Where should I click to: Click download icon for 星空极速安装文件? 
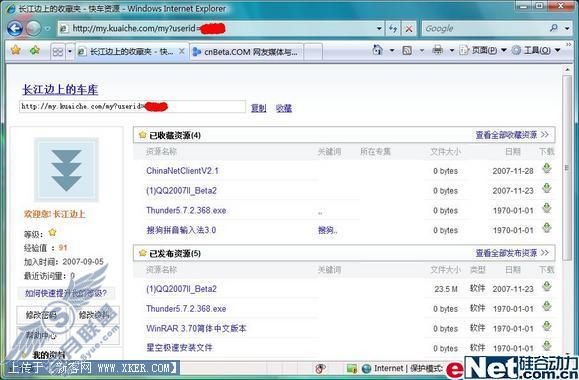tap(547, 346)
